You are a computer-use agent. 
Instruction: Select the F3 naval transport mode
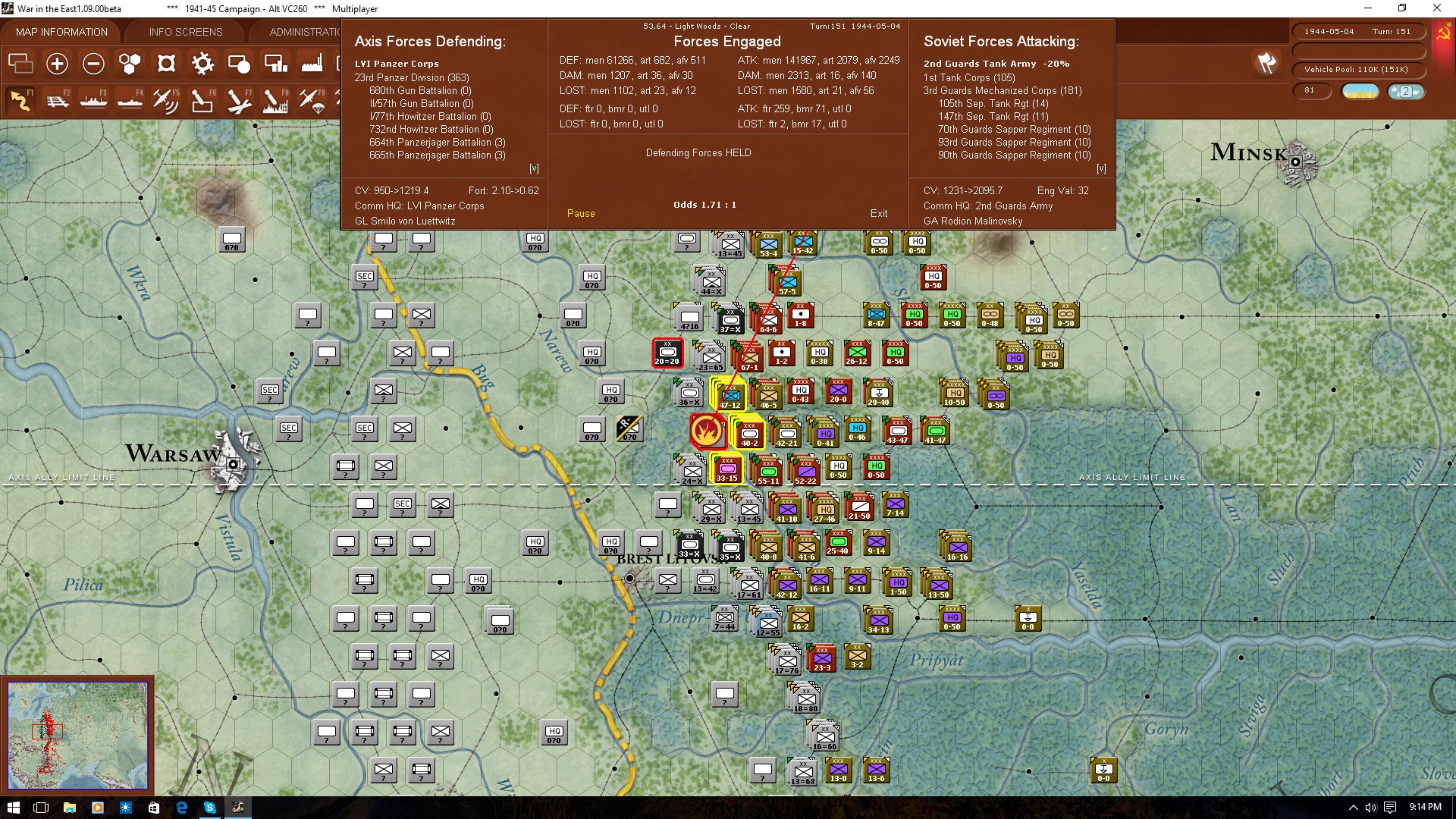tap(93, 101)
